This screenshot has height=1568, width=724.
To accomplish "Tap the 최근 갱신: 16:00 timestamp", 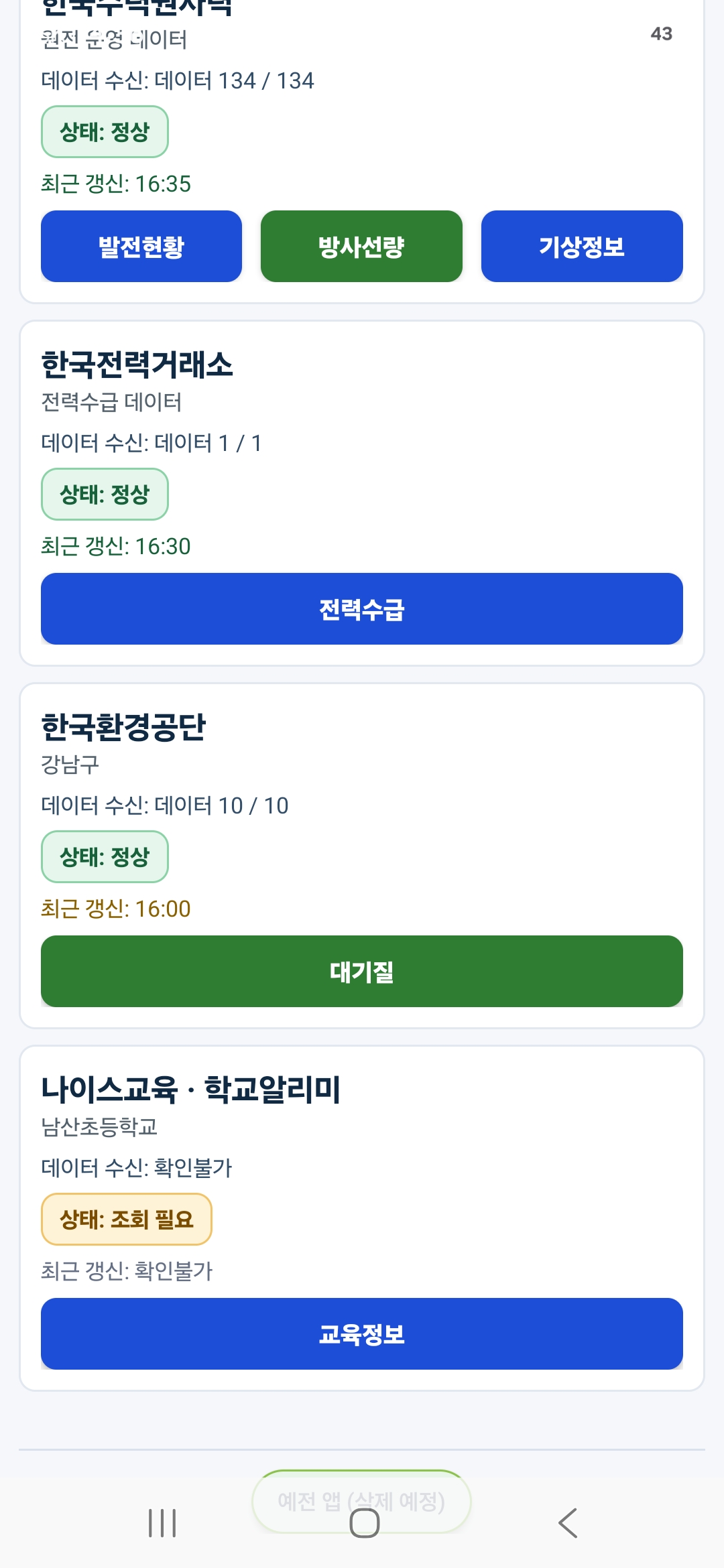I will (x=116, y=909).
